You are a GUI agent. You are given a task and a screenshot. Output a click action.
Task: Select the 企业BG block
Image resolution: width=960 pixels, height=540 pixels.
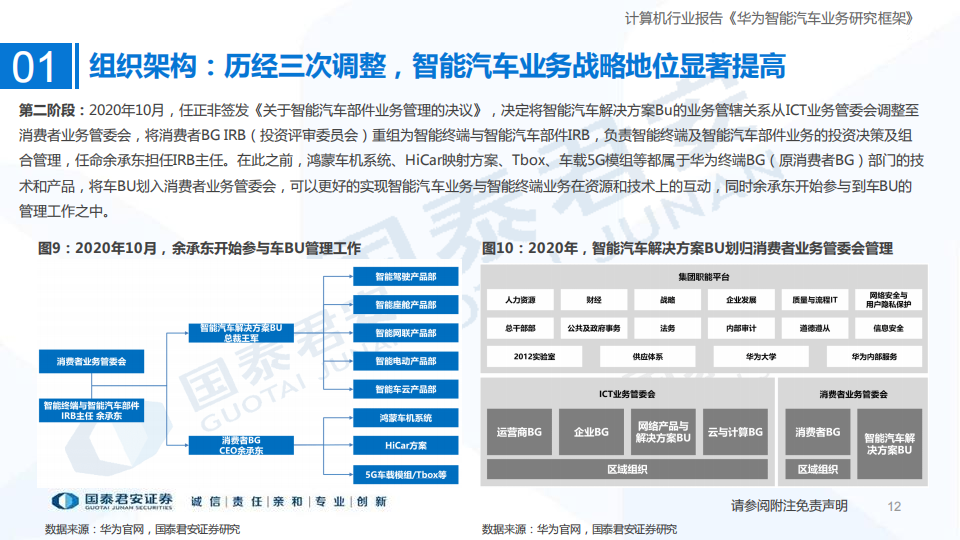tap(591, 432)
